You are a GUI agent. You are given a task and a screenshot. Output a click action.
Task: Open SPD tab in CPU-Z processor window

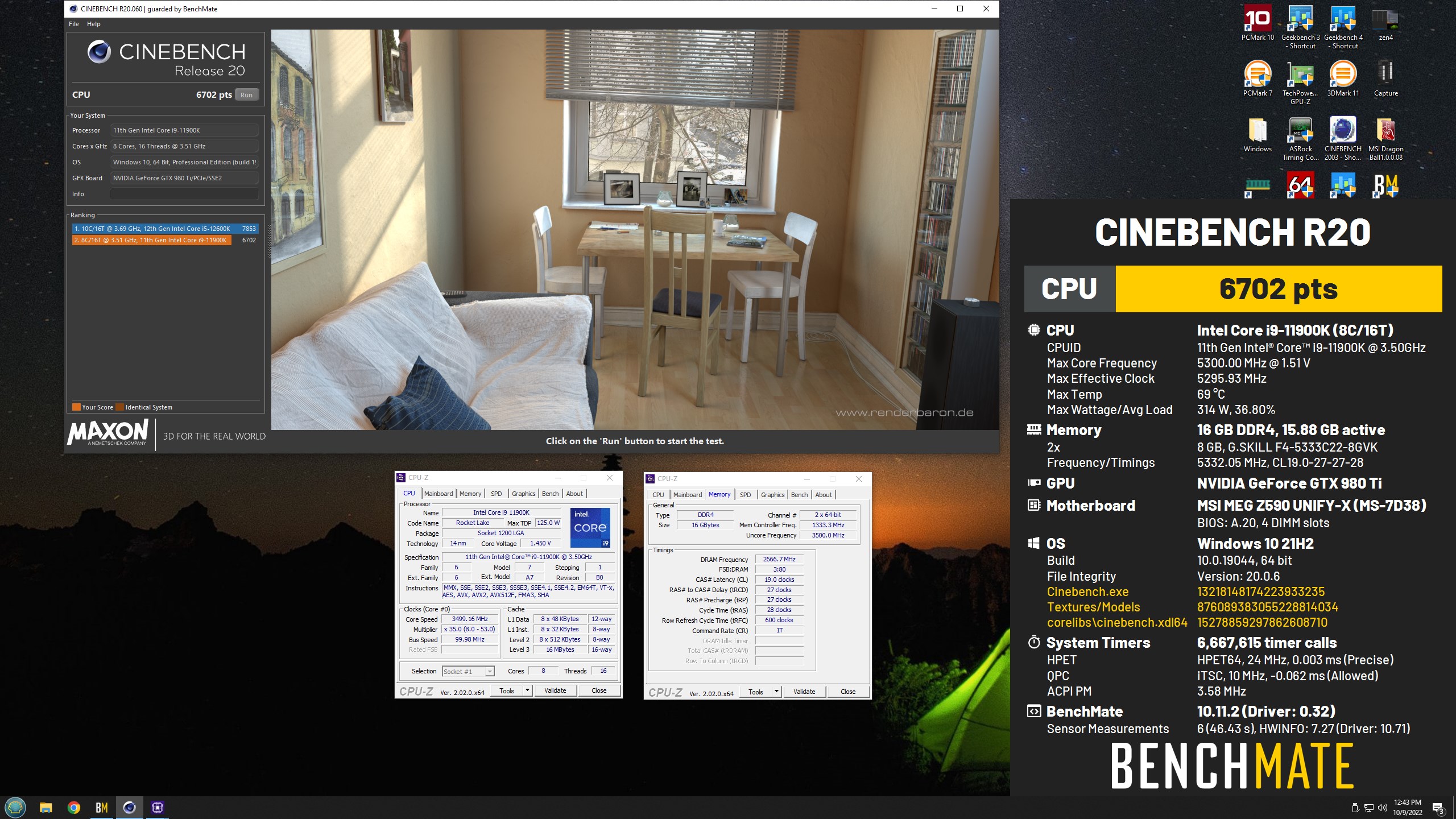(497, 494)
